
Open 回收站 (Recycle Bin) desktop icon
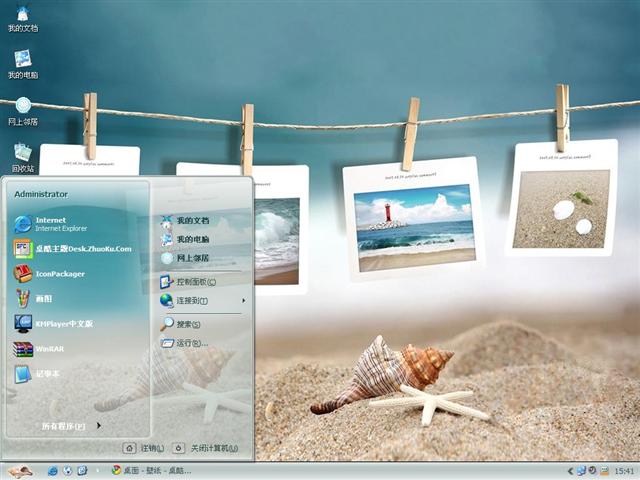pyautogui.click(x=22, y=157)
